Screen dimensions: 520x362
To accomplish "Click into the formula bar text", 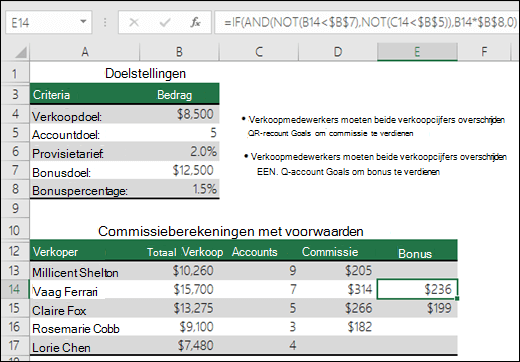I will (367, 22).
